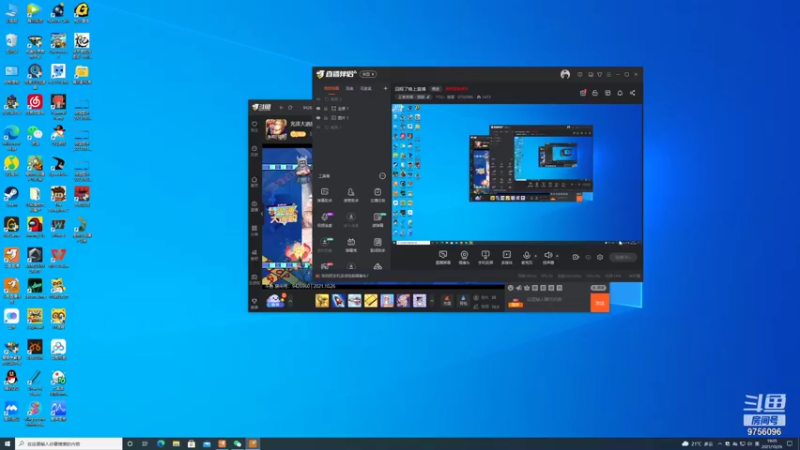Click the emoji face icon above the chat input
This screenshot has height=450, width=800.
[x=511, y=288]
